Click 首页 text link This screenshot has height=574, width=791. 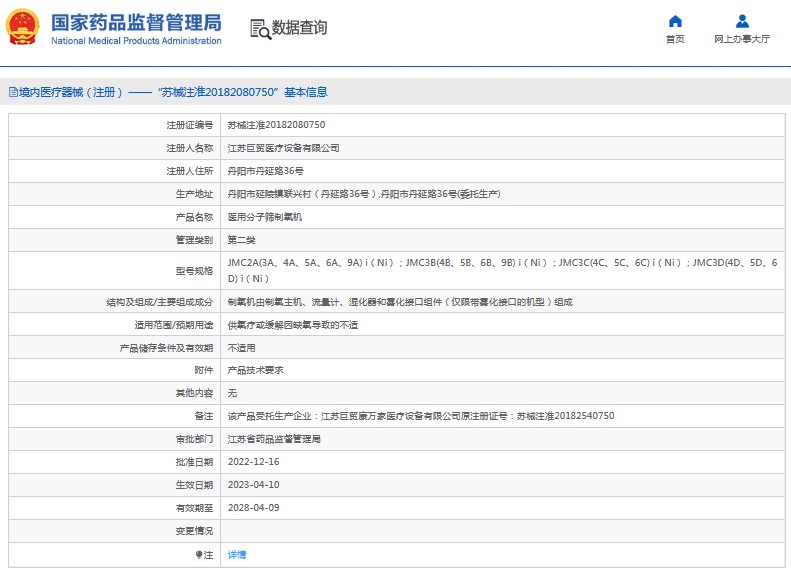click(x=675, y=39)
